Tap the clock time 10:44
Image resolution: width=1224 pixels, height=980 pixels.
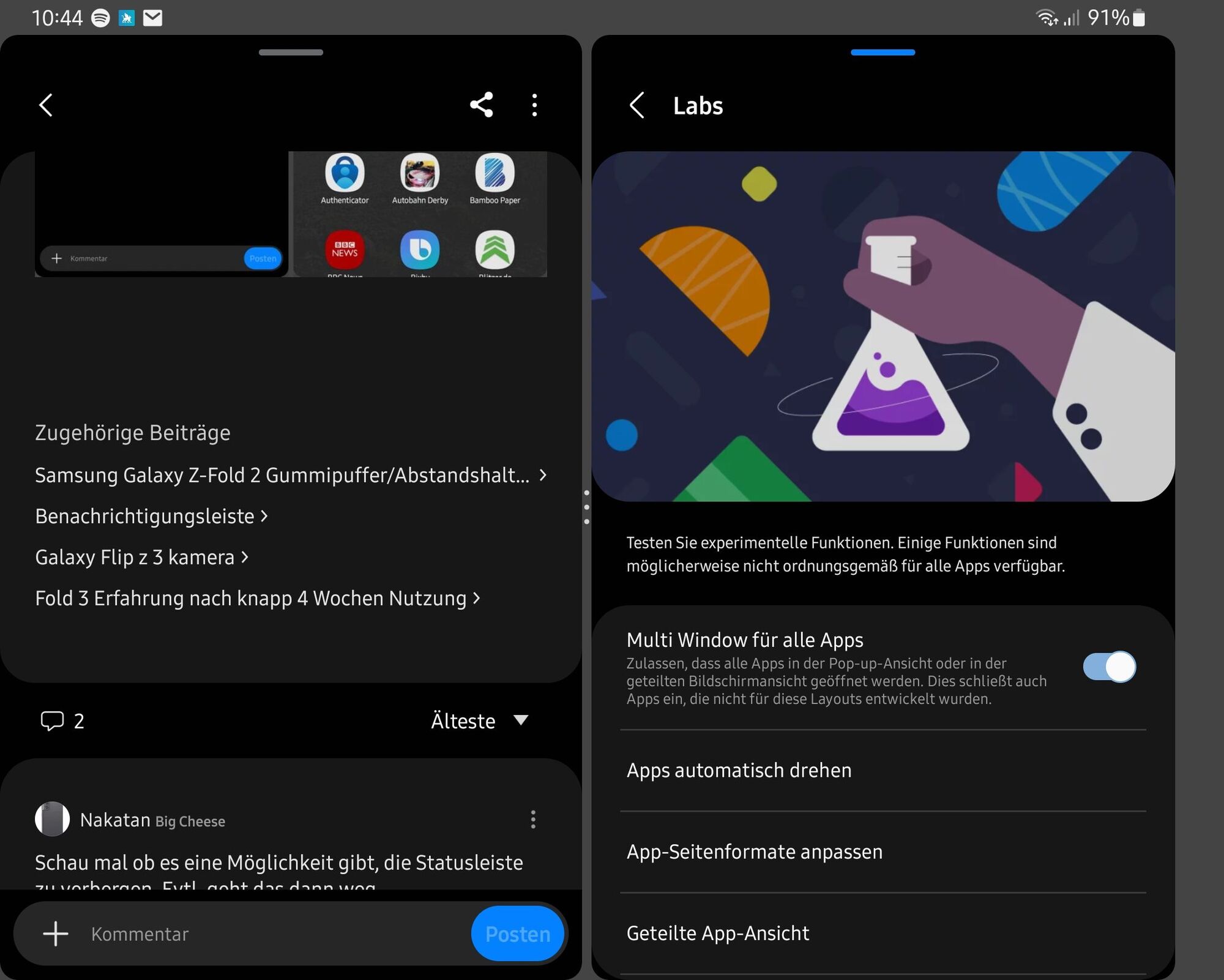57,18
